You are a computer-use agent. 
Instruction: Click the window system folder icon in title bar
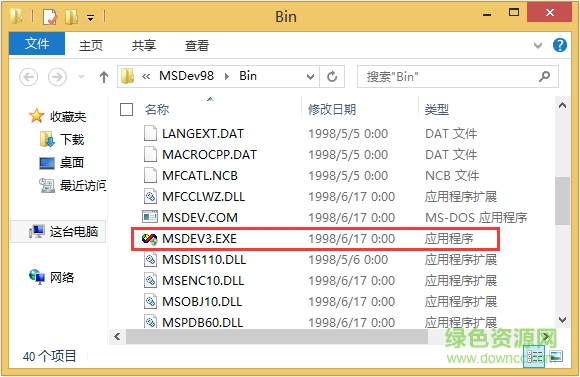click(x=16, y=16)
